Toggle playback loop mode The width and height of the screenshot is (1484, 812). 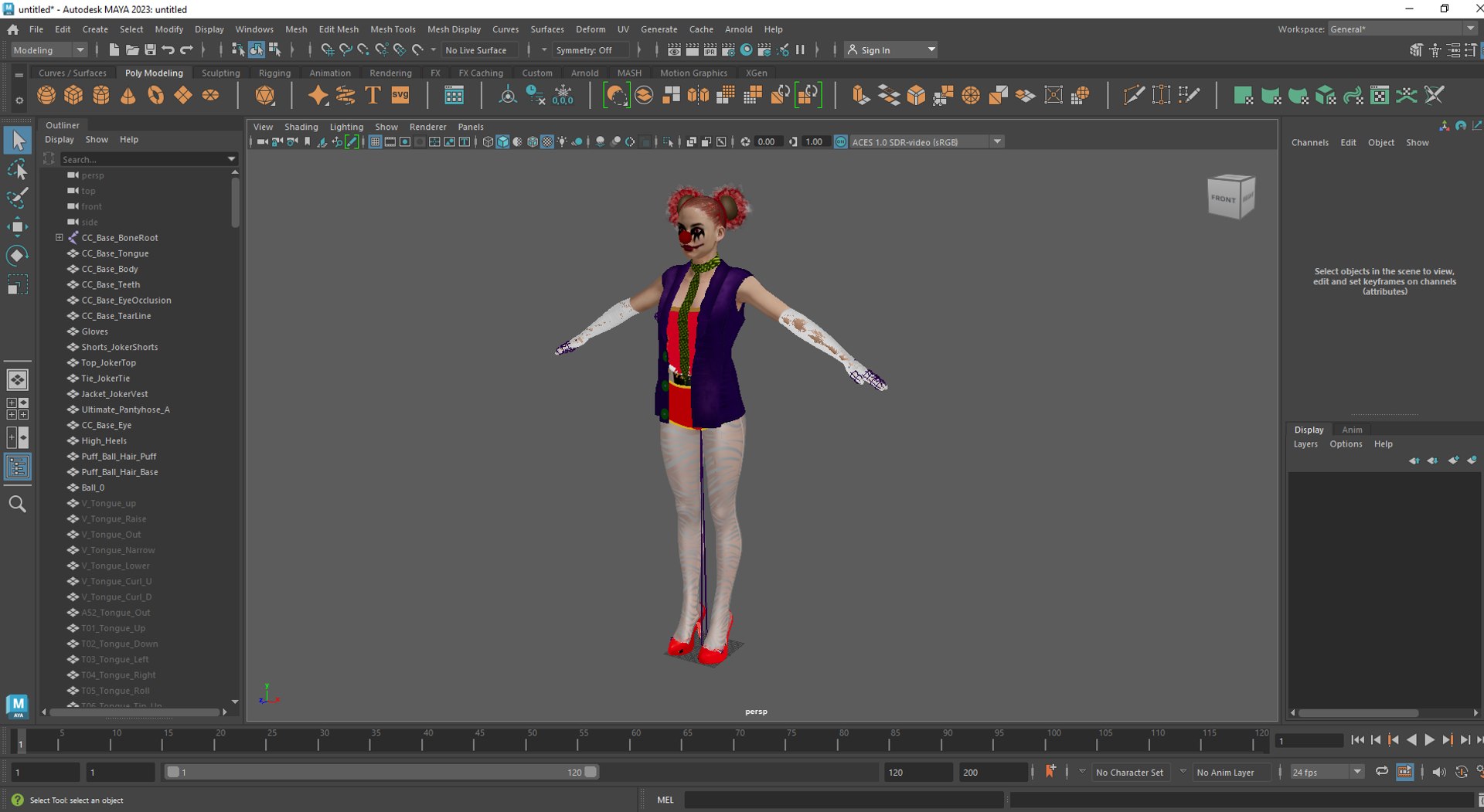(x=1381, y=772)
